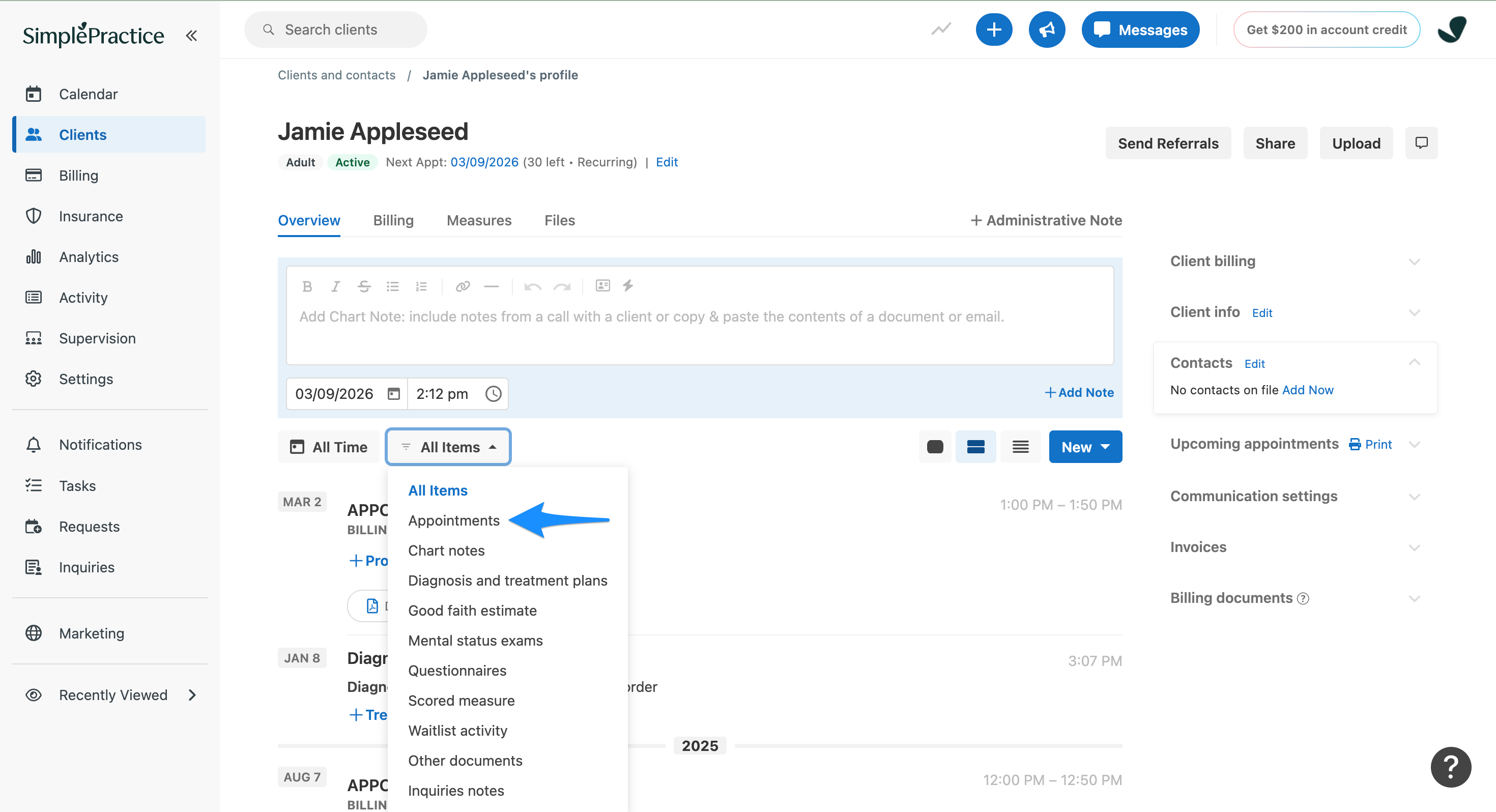Click the trend line analytics icon
Viewport: 1496px width, 812px height.
tap(941, 30)
